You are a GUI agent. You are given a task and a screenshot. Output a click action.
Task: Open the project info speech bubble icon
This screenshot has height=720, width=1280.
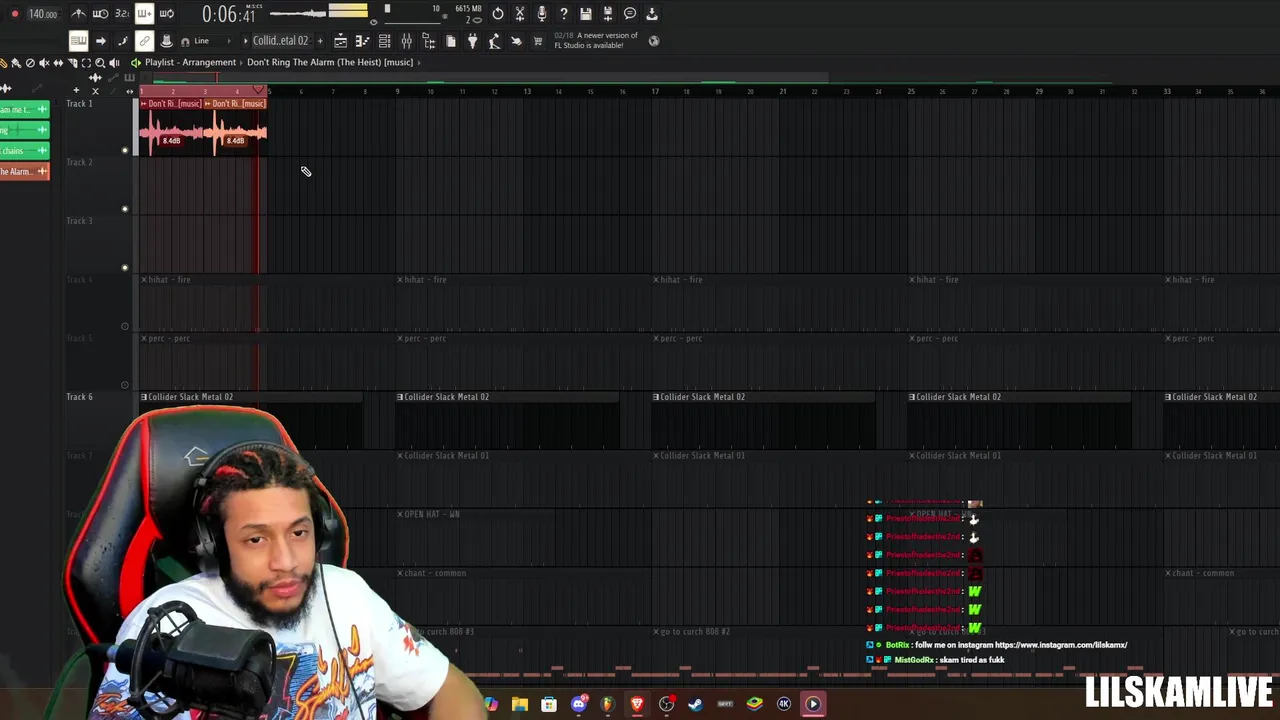click(x=630, y=14)
